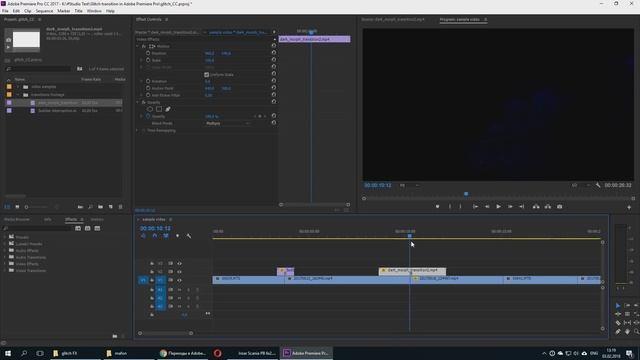Open Chrome window in taskbar
The width and height of the screenshot is (640, 360).
[182, 353]
